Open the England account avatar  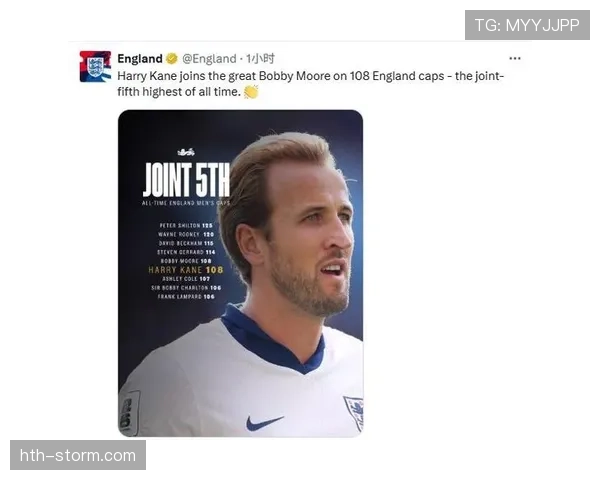tap(95, 67)
